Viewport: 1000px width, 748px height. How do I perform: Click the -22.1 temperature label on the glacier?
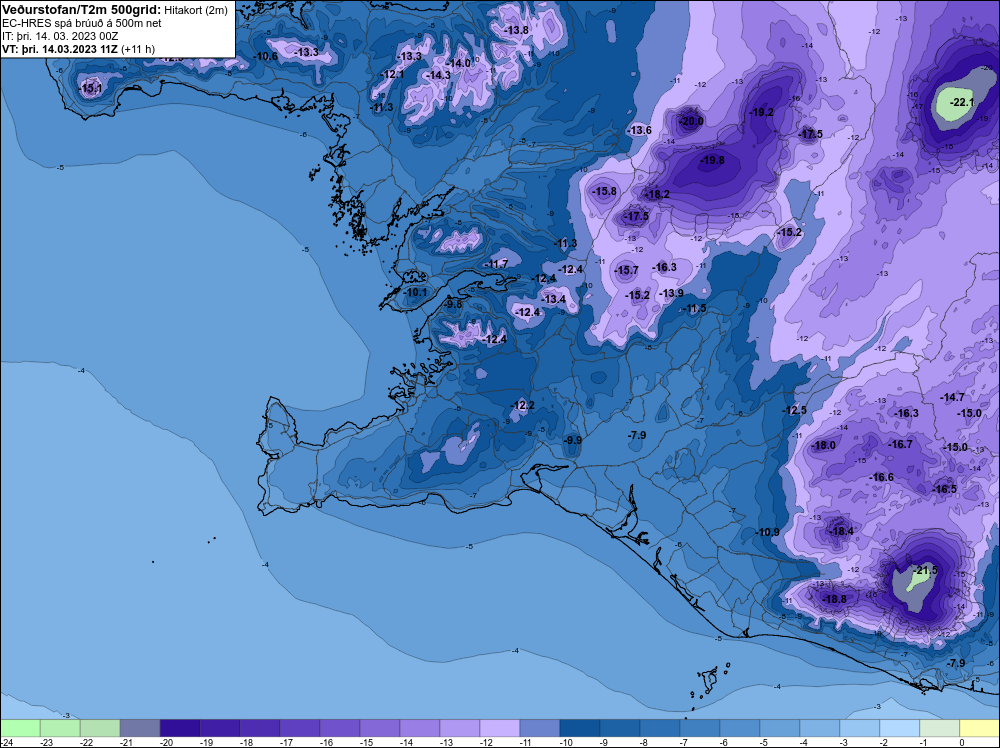pyautogui.click(x=962, y=102)
